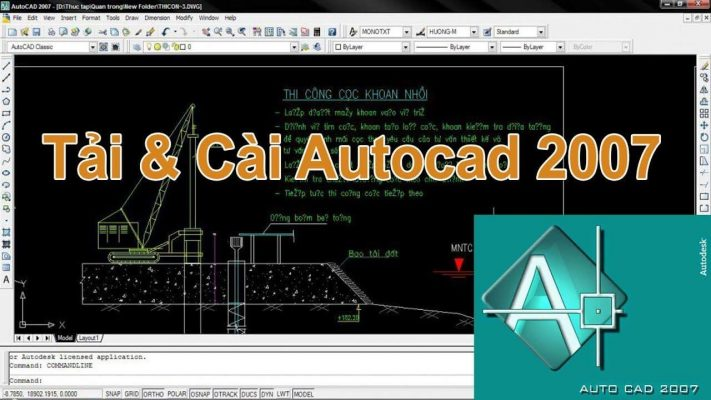The height and width of the screenshot is (400, 711).
Task: Toggle POLAR tracking
Action: pos(176,394)
